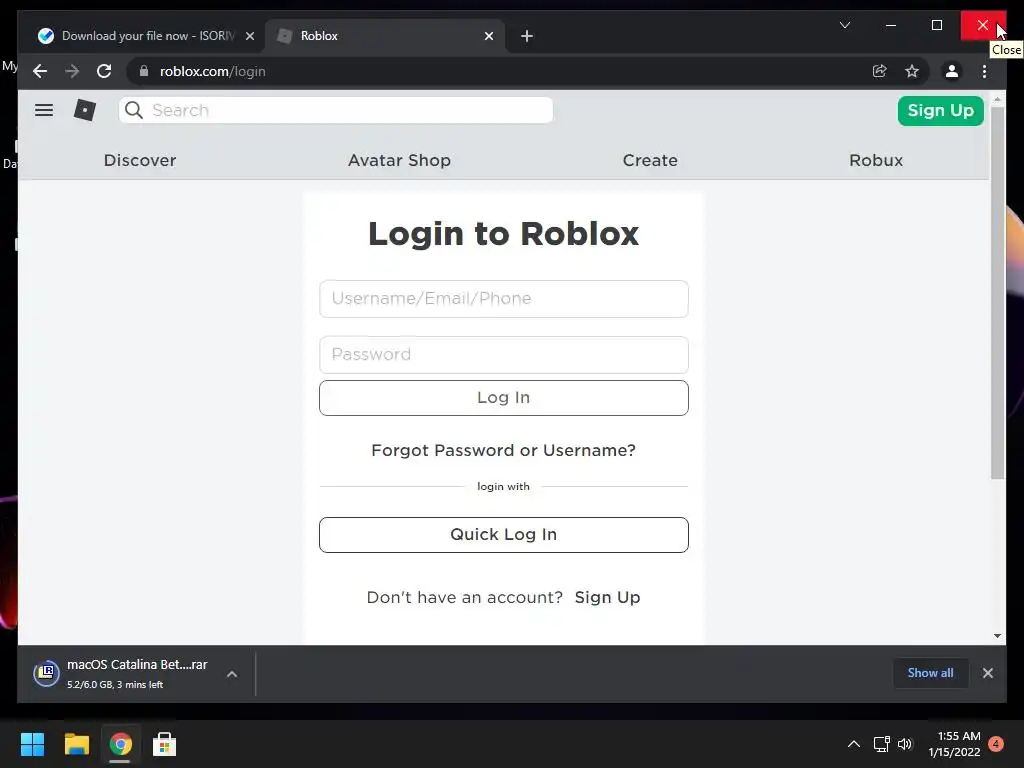Close the Roblox tab
The height and width of the screenshot is (768, 1024).
tap(488, 37)
